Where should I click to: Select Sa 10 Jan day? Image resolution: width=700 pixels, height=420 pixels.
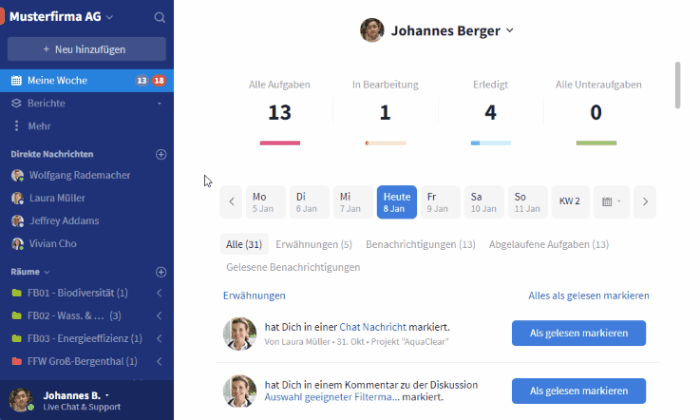click(484, 202)
